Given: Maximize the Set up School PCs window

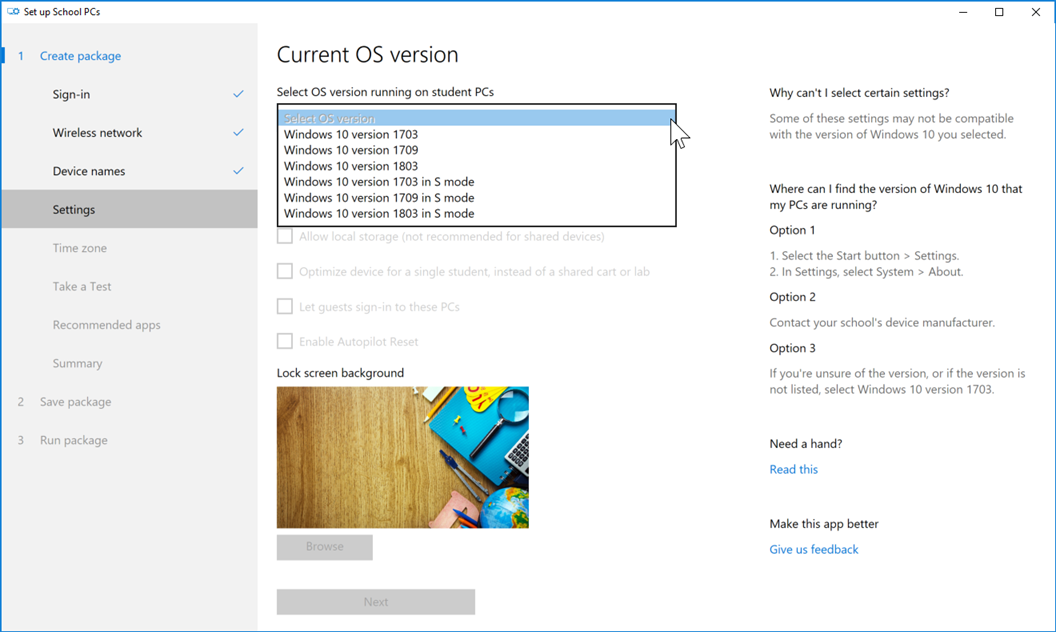Looking at the screenshot, I should tap(998, 12).
